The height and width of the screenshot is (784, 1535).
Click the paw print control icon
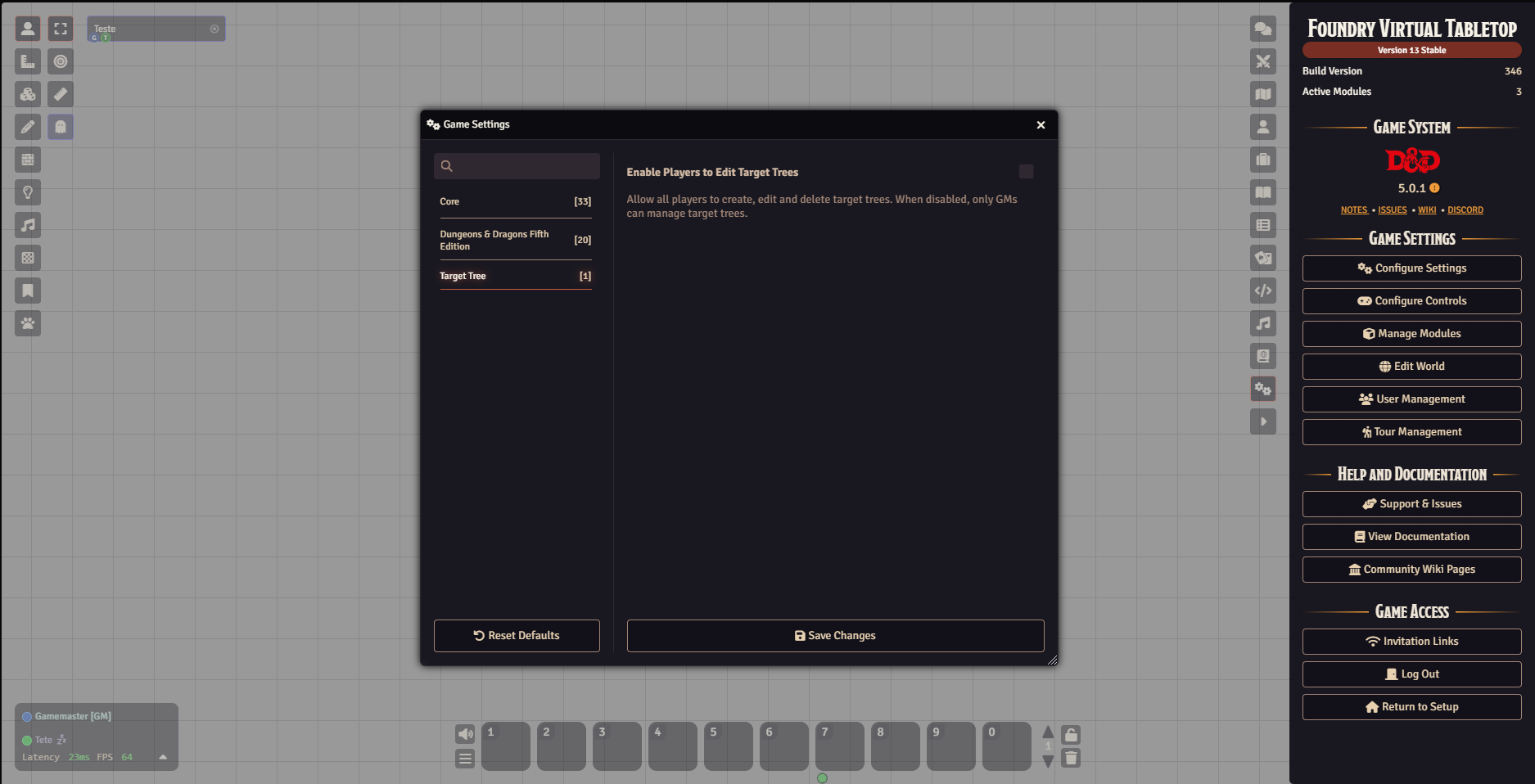click(28, 323)
